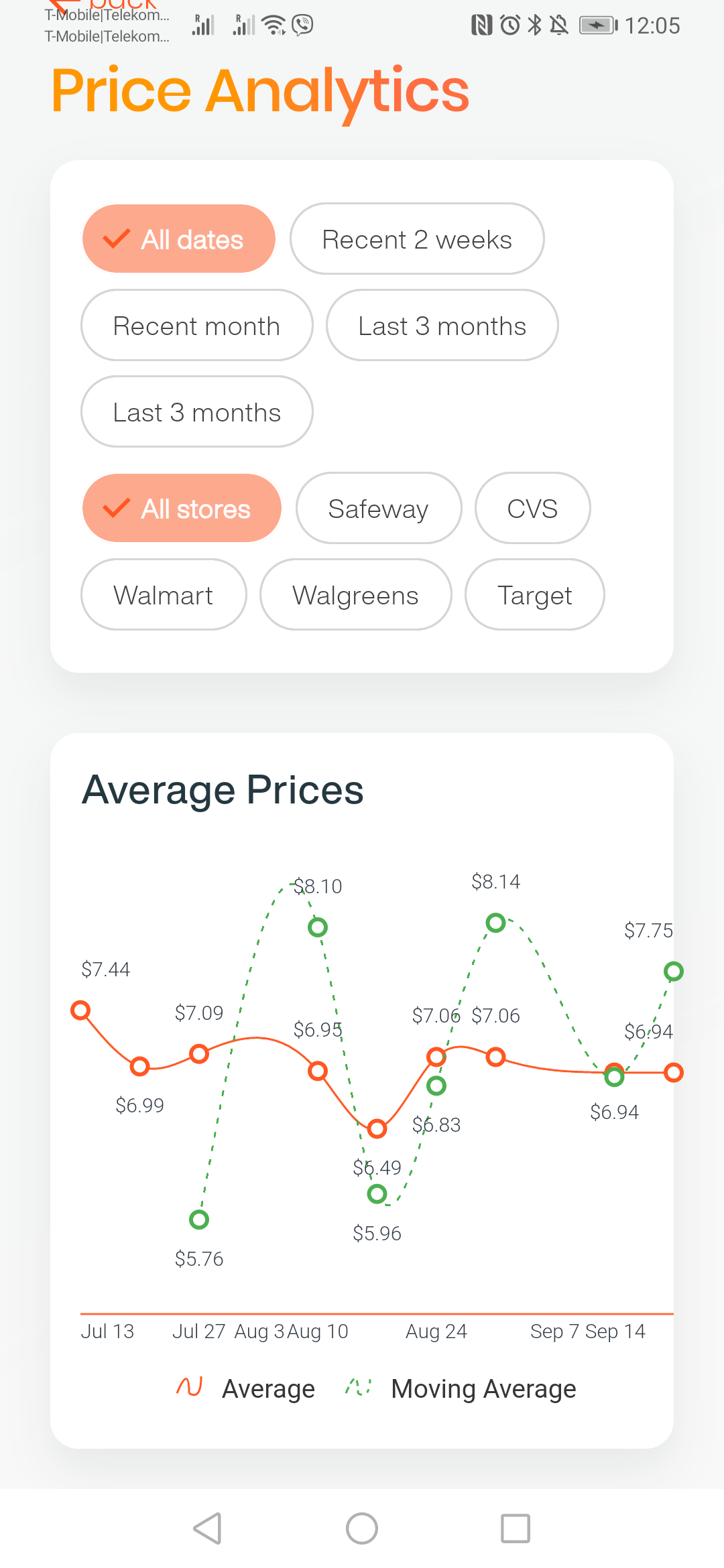
Task: Click the Average legend line icon
Action: tap(189, 1386)
